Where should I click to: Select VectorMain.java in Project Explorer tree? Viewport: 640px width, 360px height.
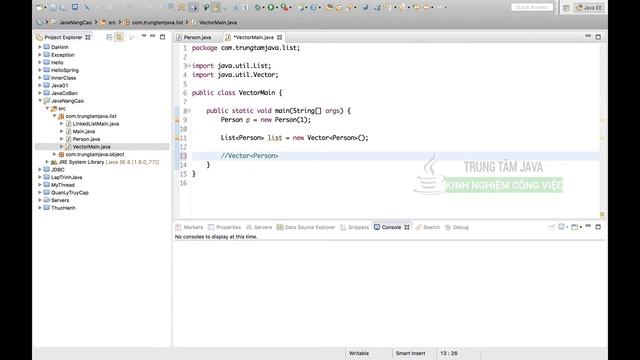pos(91,147)
